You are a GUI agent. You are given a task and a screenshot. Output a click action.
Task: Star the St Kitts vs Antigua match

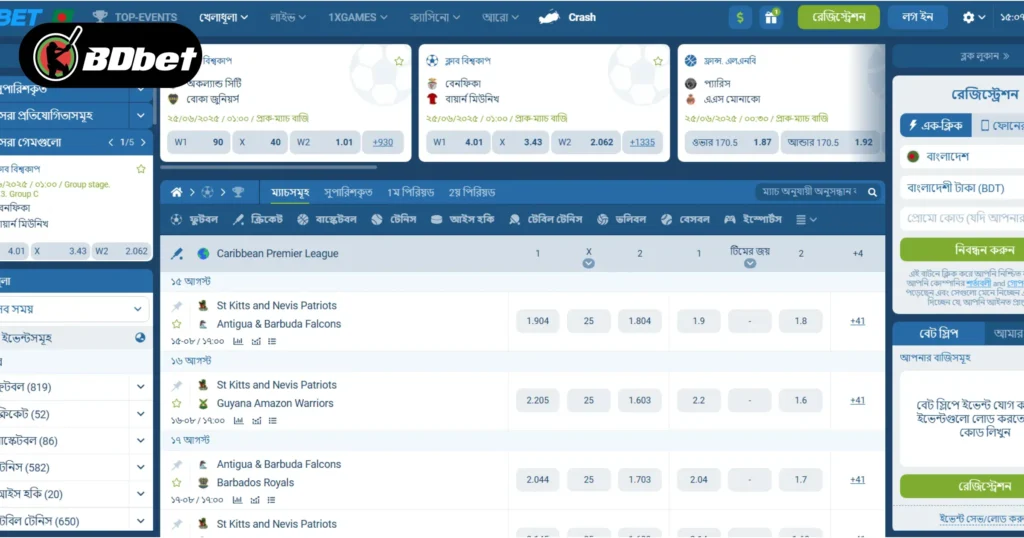click(x=176, y=324)
